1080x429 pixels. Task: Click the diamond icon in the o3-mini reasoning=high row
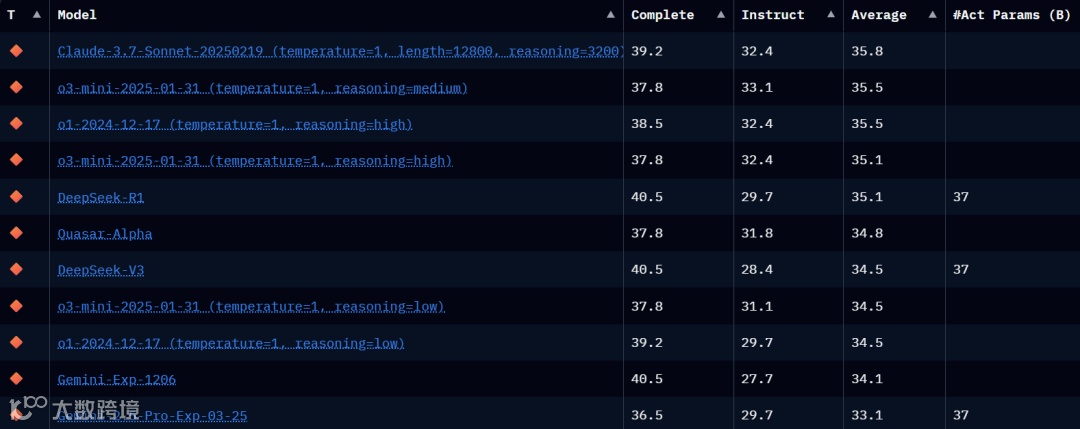[17, 160]
